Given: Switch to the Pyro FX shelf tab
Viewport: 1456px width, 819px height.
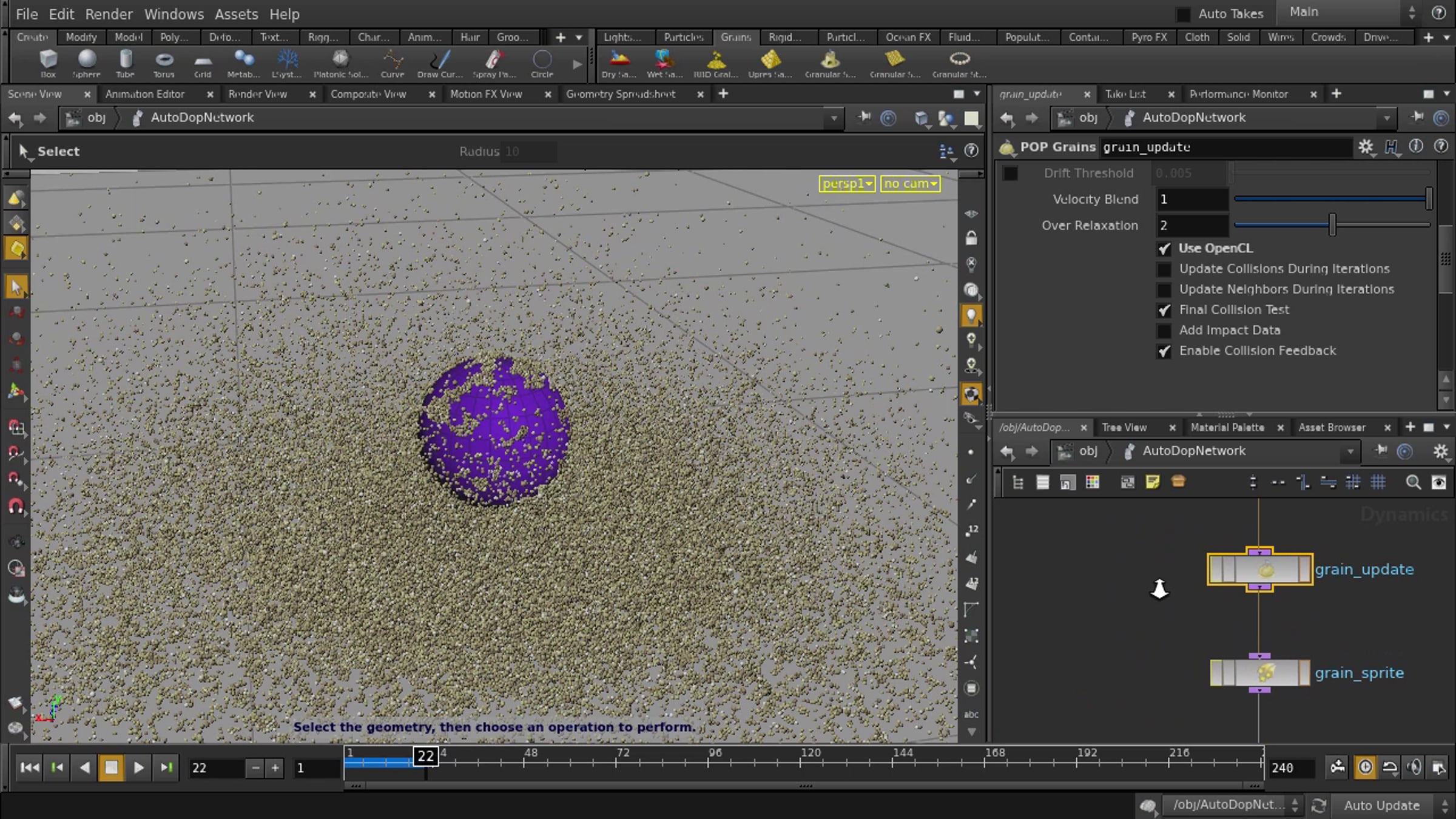Looking at the screenshot, I should (1149, 37).
